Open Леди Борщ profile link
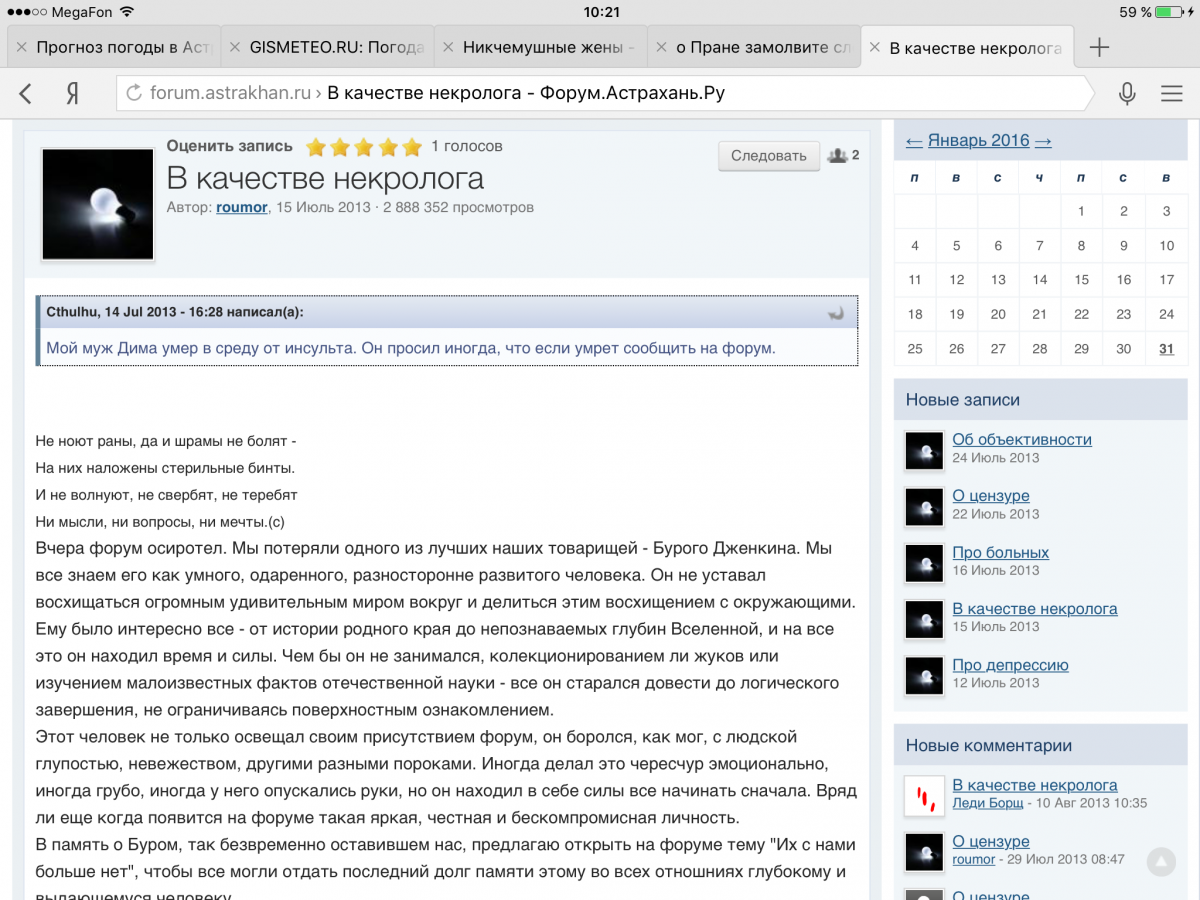This screenshot has height=900, width=1200. coord(988,803)
